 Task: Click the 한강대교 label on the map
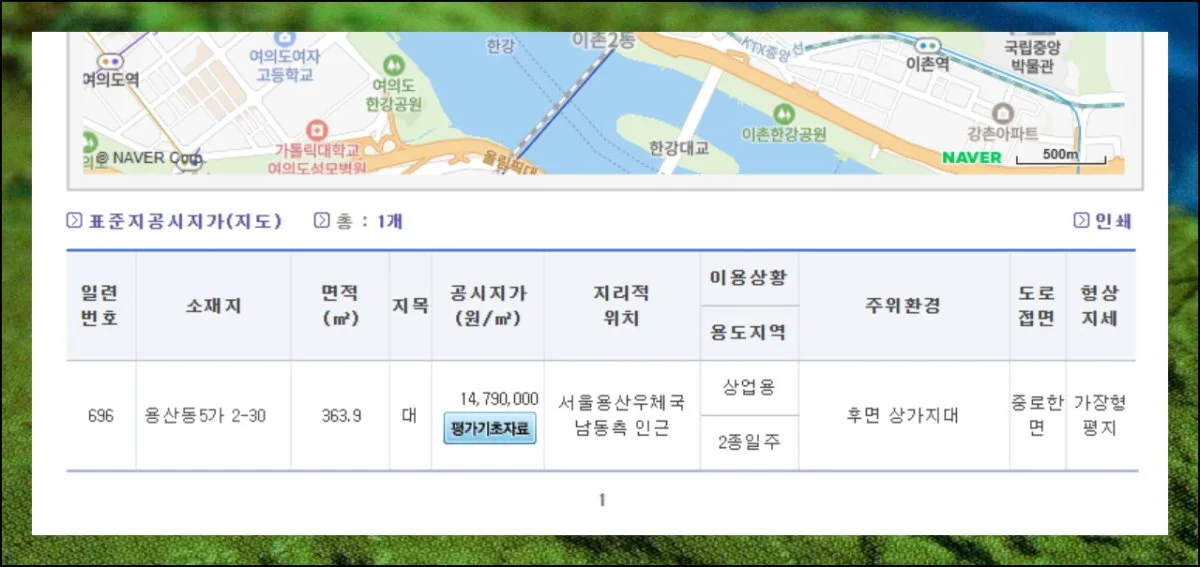[678, 148]
